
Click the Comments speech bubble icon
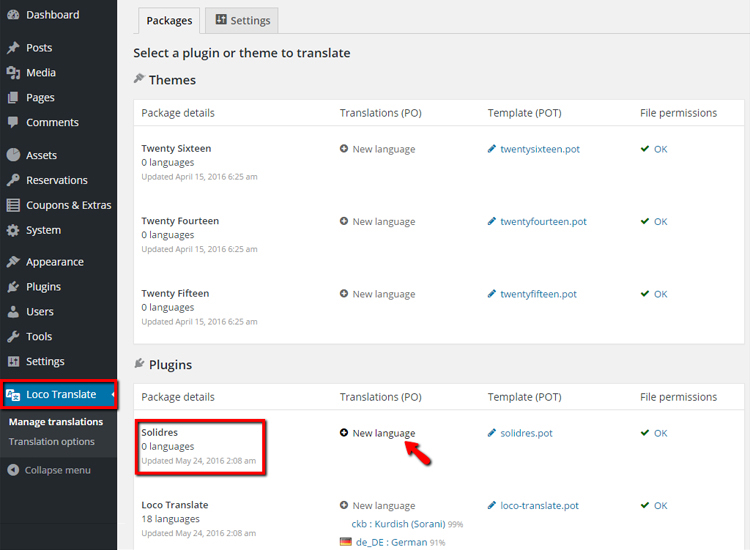13,122
